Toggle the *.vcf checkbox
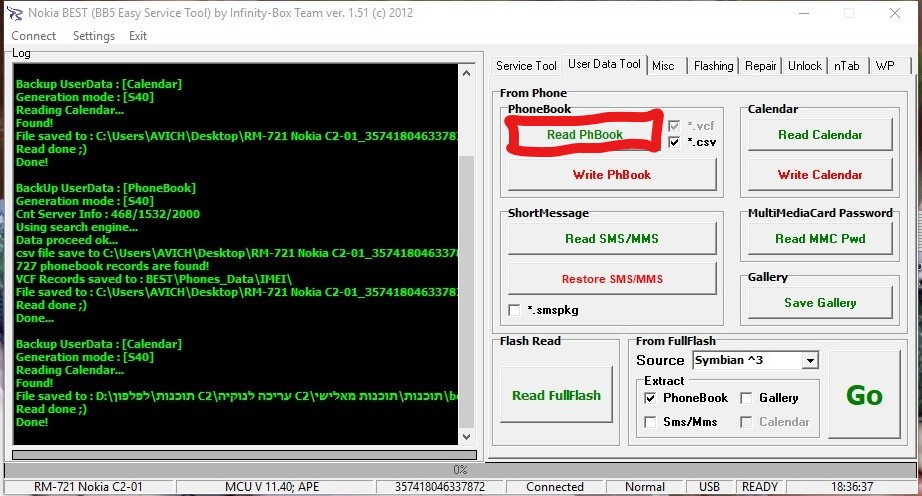Image resolution: width=922 pixels, height=496 pixels. [x=674, y=126]
